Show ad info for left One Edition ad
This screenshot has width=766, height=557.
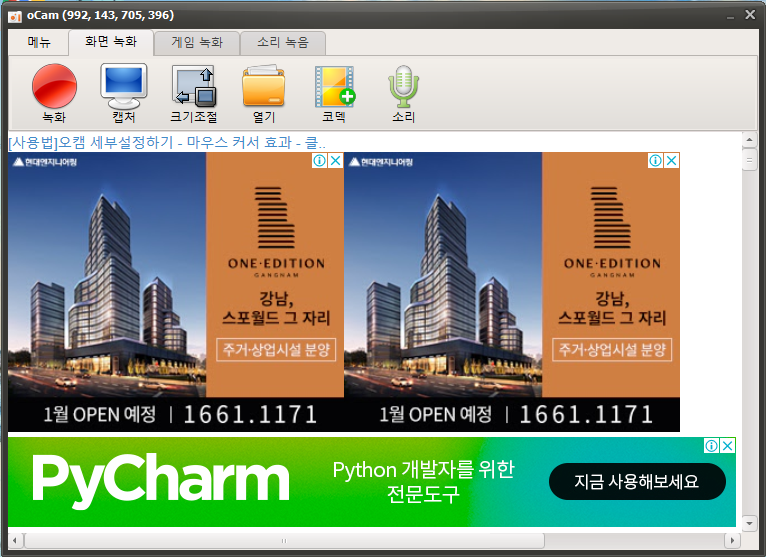[319, 160]
